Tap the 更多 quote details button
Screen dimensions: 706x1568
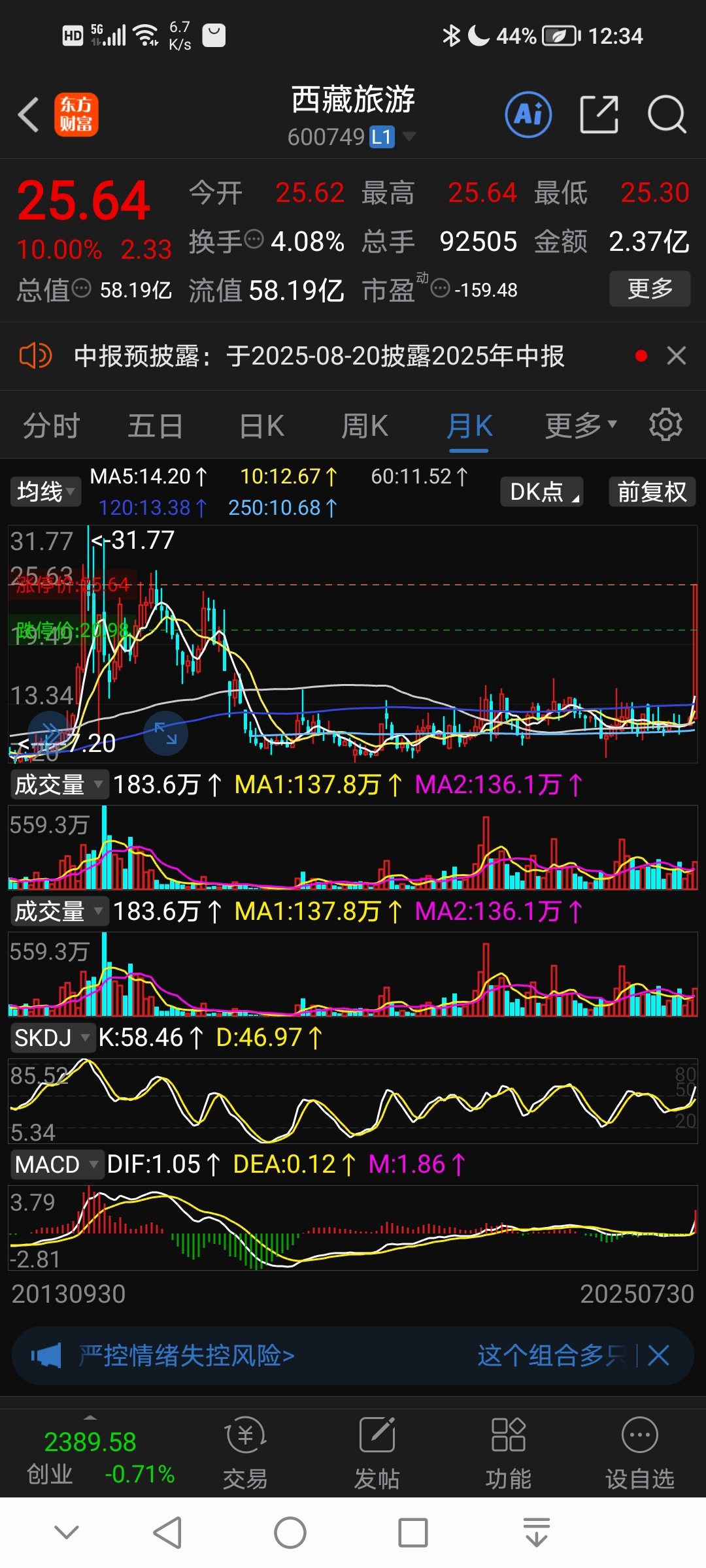(650, 288)
